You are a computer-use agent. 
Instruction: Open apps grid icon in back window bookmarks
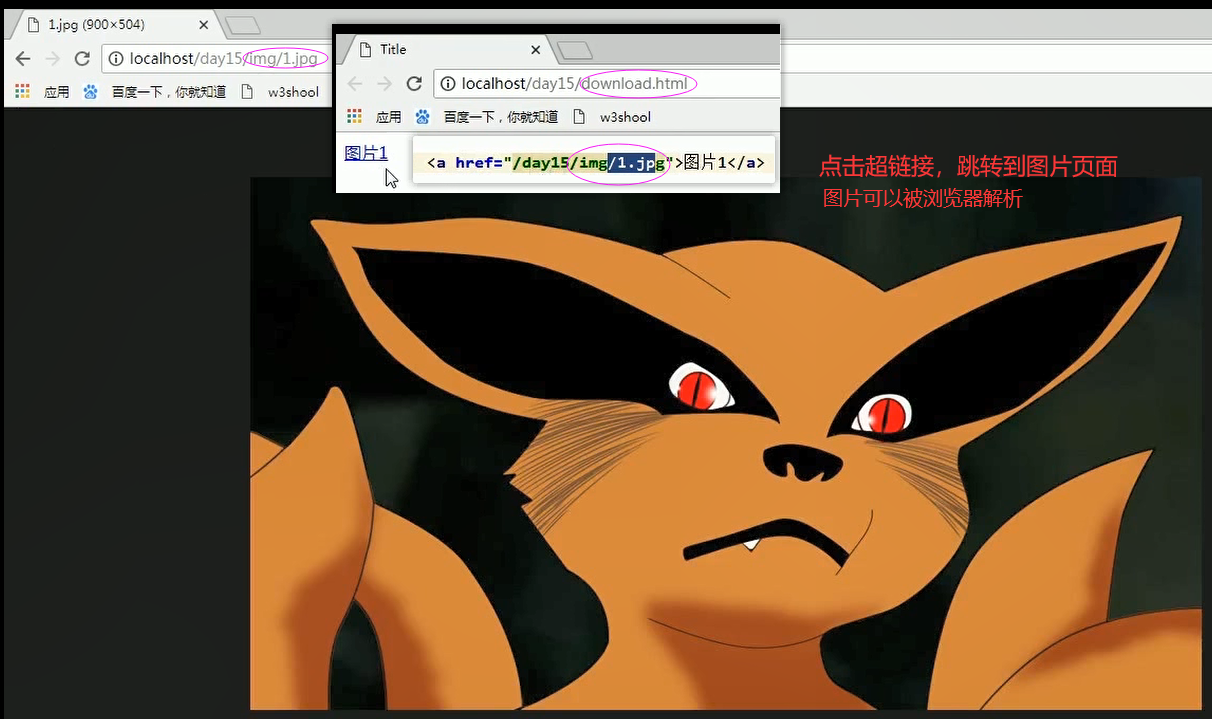point(23,92)
